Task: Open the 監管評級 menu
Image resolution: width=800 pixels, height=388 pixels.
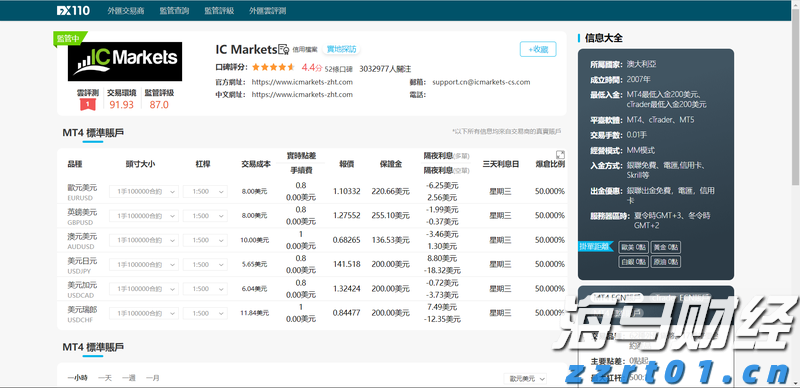Action: point(219,11)
